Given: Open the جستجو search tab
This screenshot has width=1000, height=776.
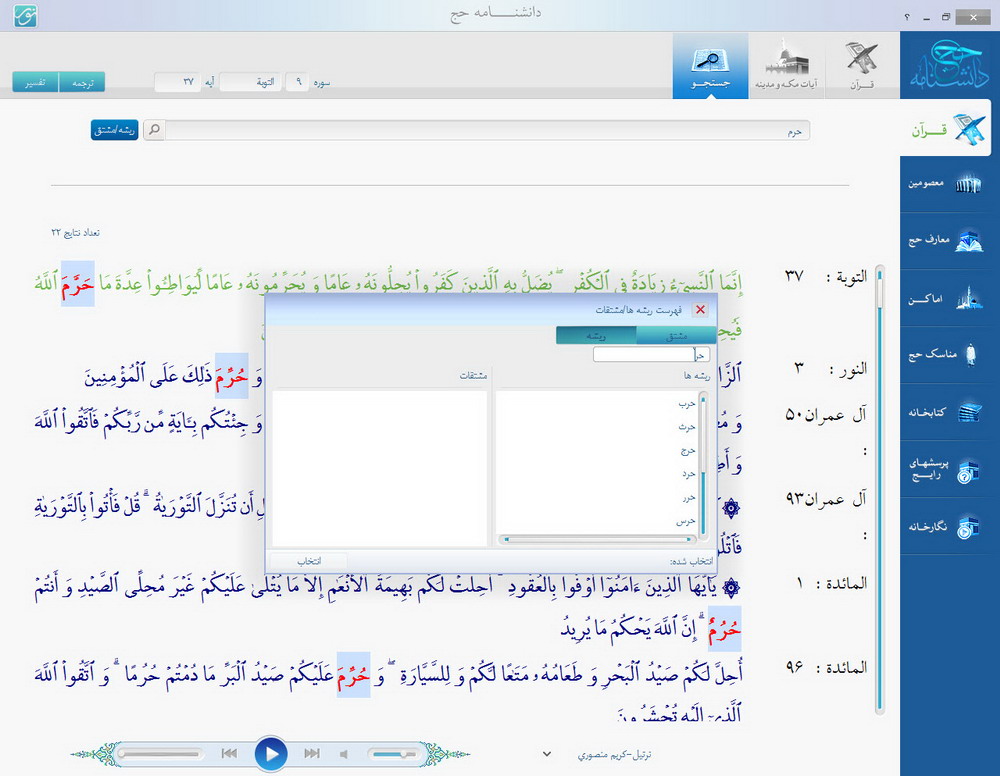Looking at the screenshot, I should coord(710,66).
